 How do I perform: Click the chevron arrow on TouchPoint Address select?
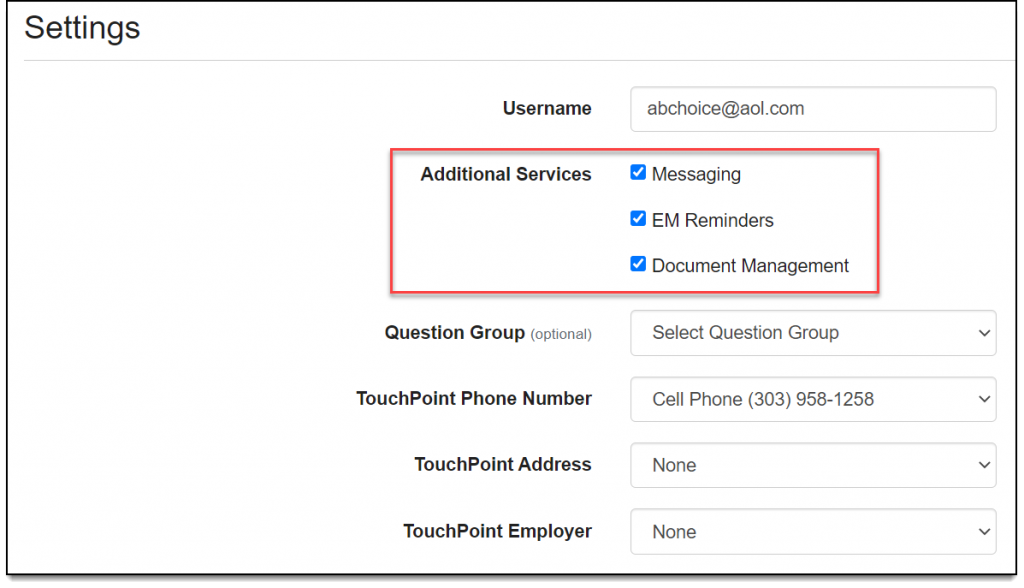point(983,465)
